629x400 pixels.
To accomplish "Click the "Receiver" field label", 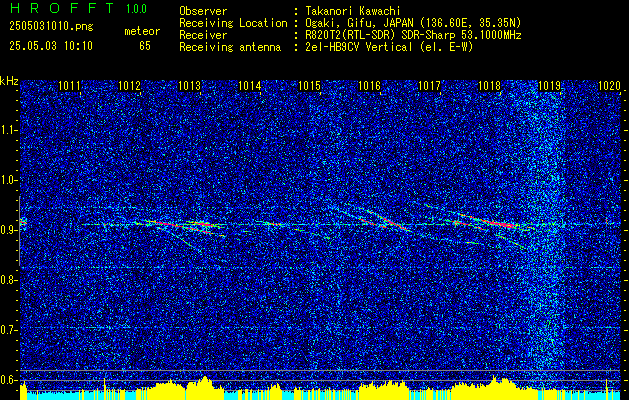I will [x=203, y=35].
